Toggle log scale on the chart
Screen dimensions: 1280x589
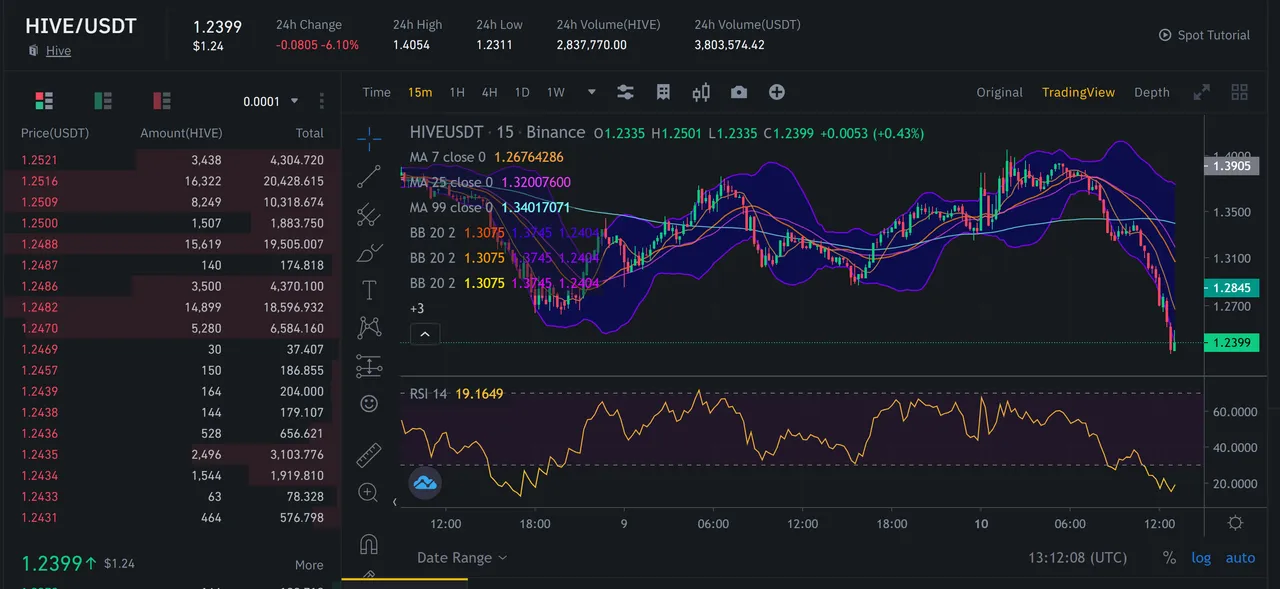1201,558
